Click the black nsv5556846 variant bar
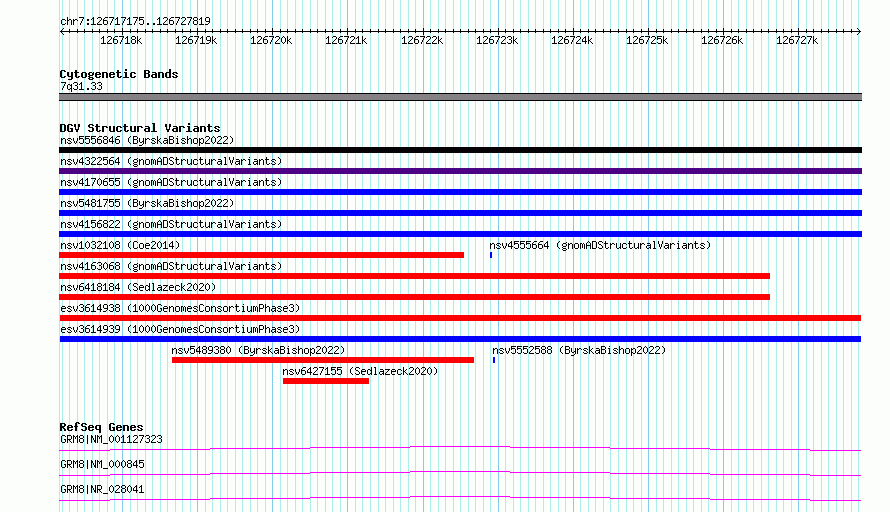This screenshot has height=512, width=890. (x=460, y=150)
